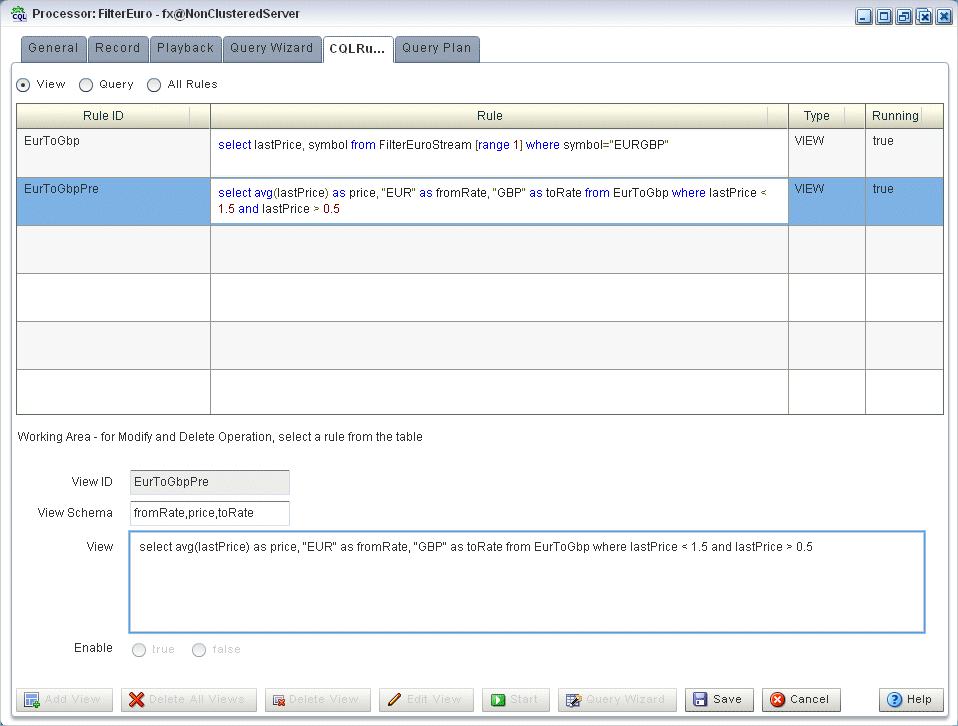Select the Query radio button
The width and height of the screenshot is (958, 726).
coord(86,85)
